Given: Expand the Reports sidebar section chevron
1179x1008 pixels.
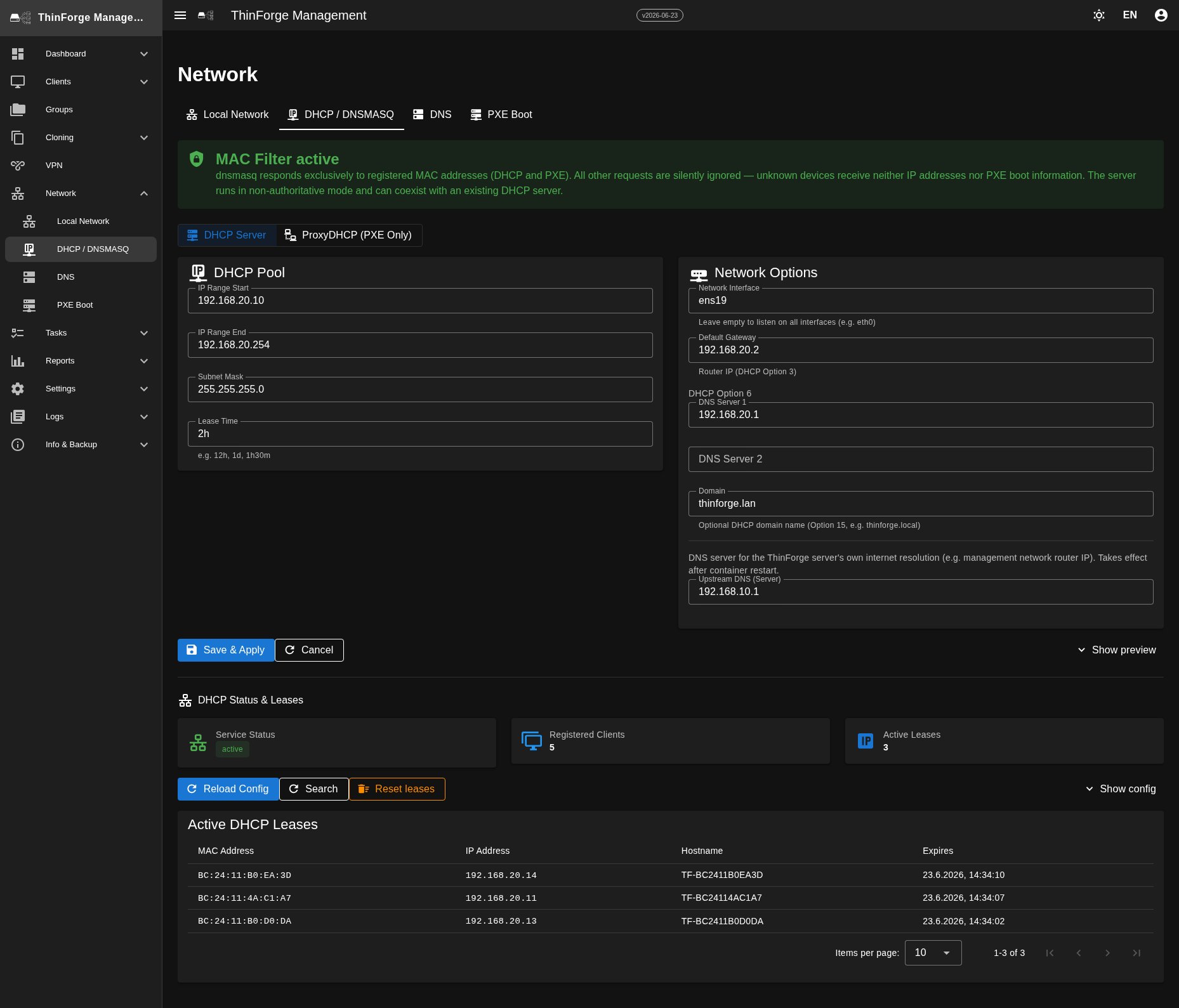Looking at the screenshot, I should [x=144, y=361].
